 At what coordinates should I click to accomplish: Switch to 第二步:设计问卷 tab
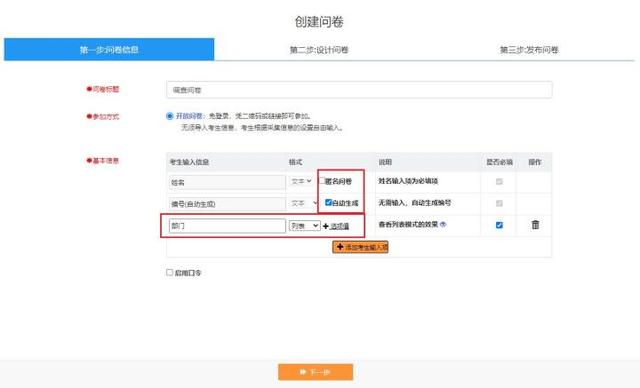point(319,50)
